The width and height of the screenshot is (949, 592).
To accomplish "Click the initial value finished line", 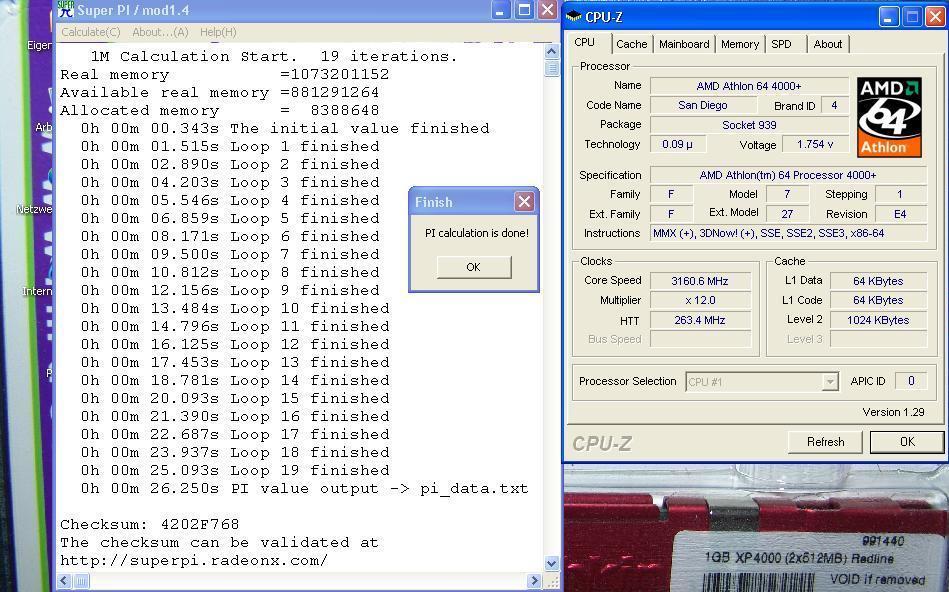I will click(285, 128).
